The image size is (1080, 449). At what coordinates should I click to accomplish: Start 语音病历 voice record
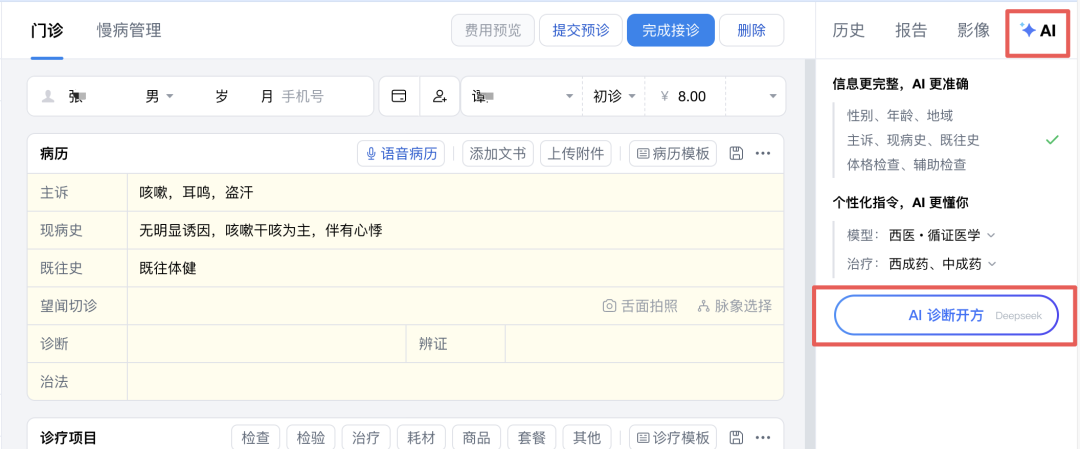[x=401, y=154]
